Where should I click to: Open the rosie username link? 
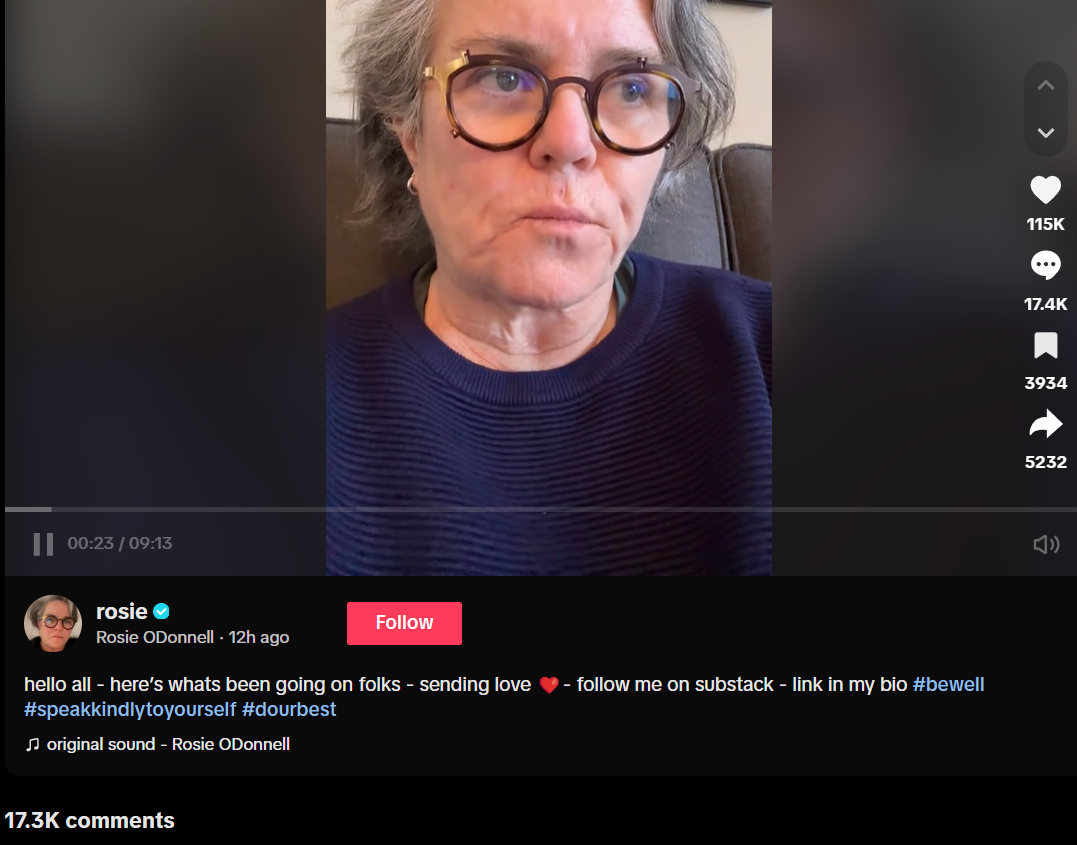tap(122, 611)
